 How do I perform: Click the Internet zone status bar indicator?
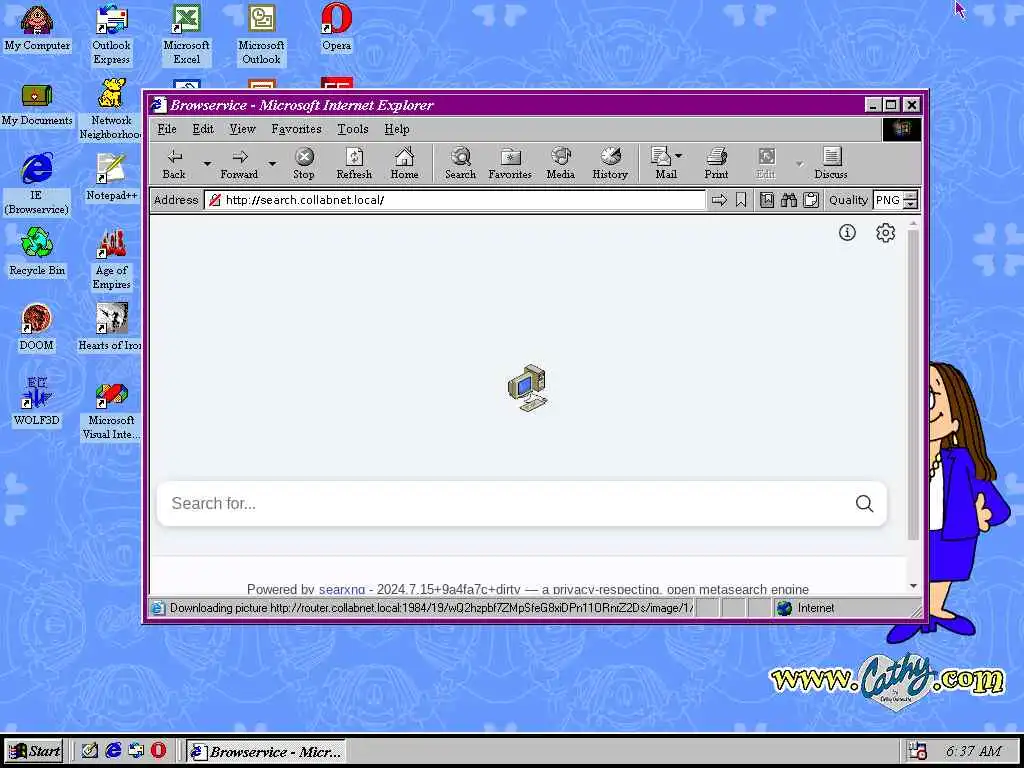pos(806,608)
